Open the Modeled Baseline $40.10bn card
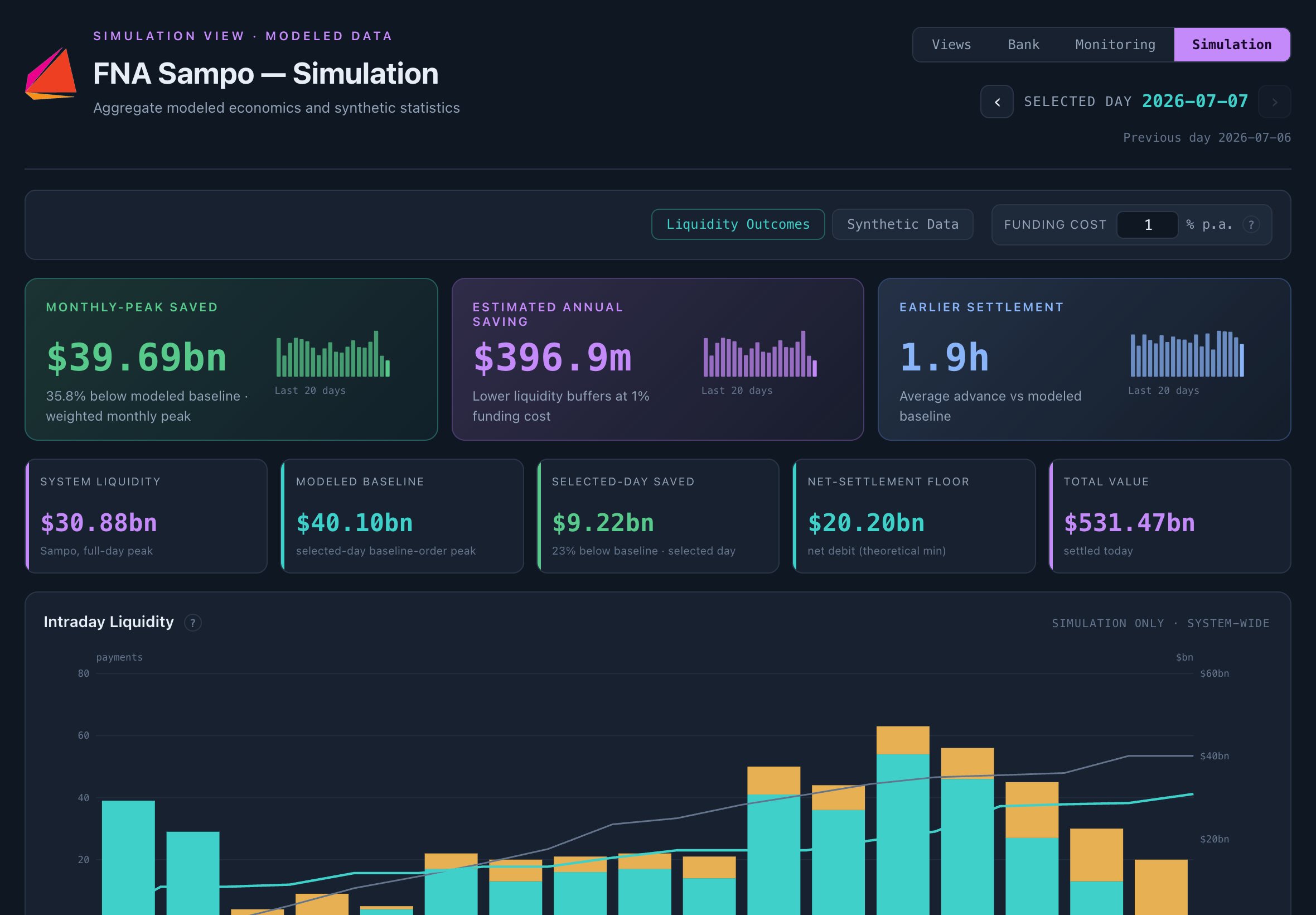Image resolution: width=1316 pixels, height=915 pixels. pyautogui.click(x=402, y=516)
